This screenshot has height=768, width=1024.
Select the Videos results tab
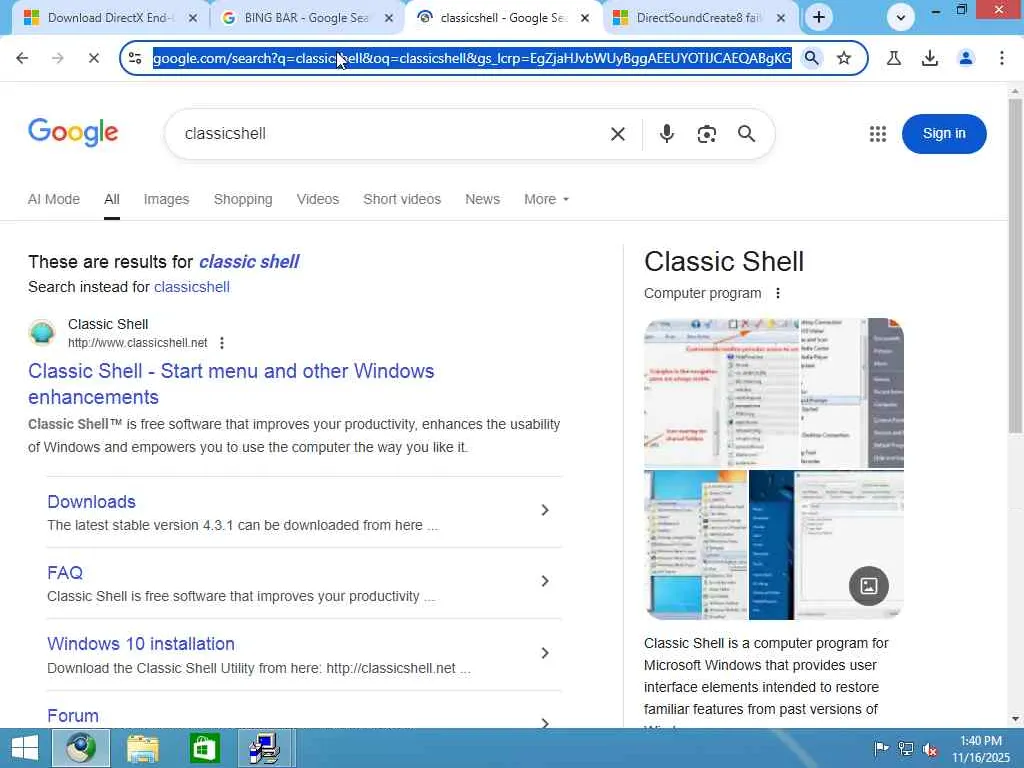[x=317, y=199]
